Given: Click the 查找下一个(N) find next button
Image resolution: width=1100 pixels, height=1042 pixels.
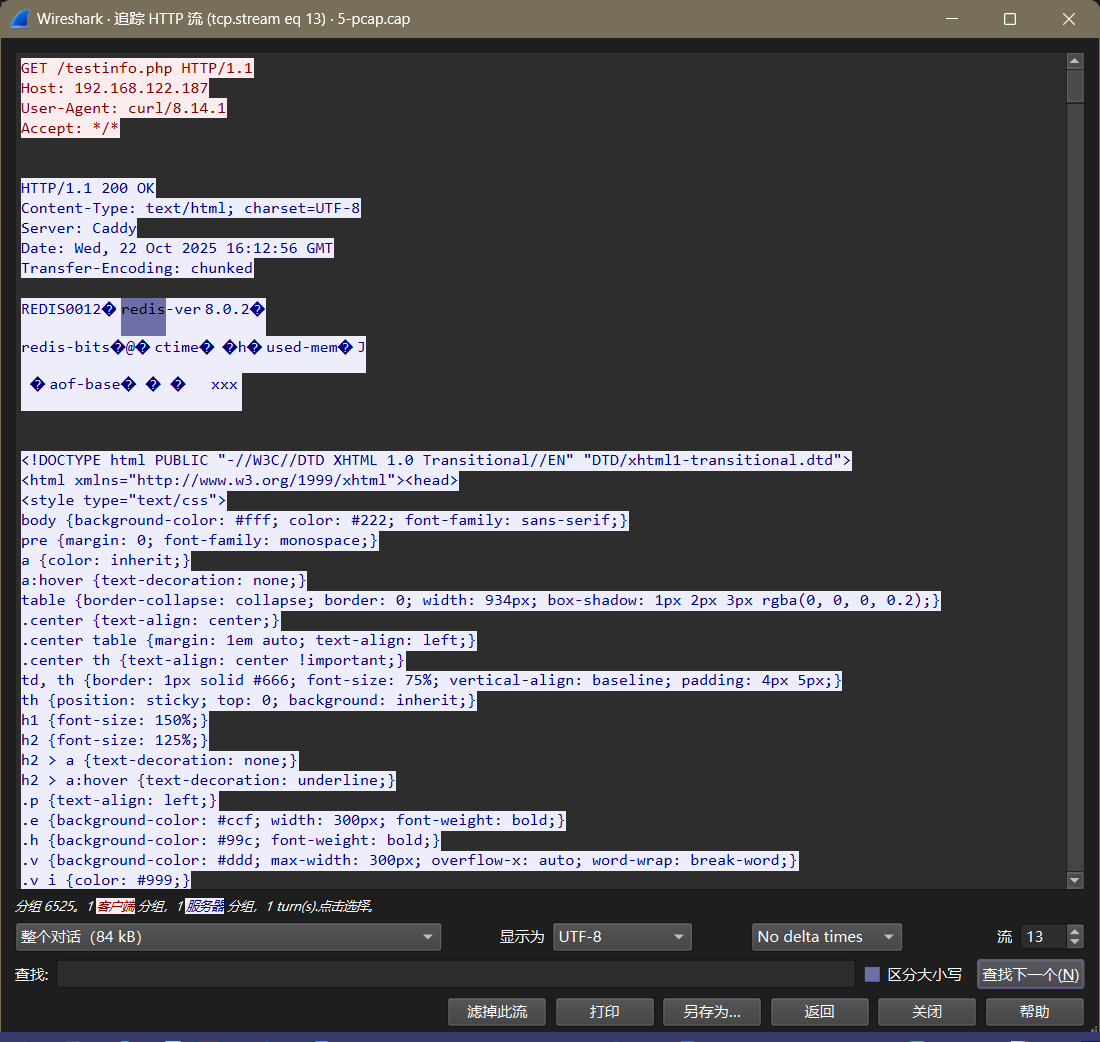Looking at the screenshot, I should pos(1030,974).
